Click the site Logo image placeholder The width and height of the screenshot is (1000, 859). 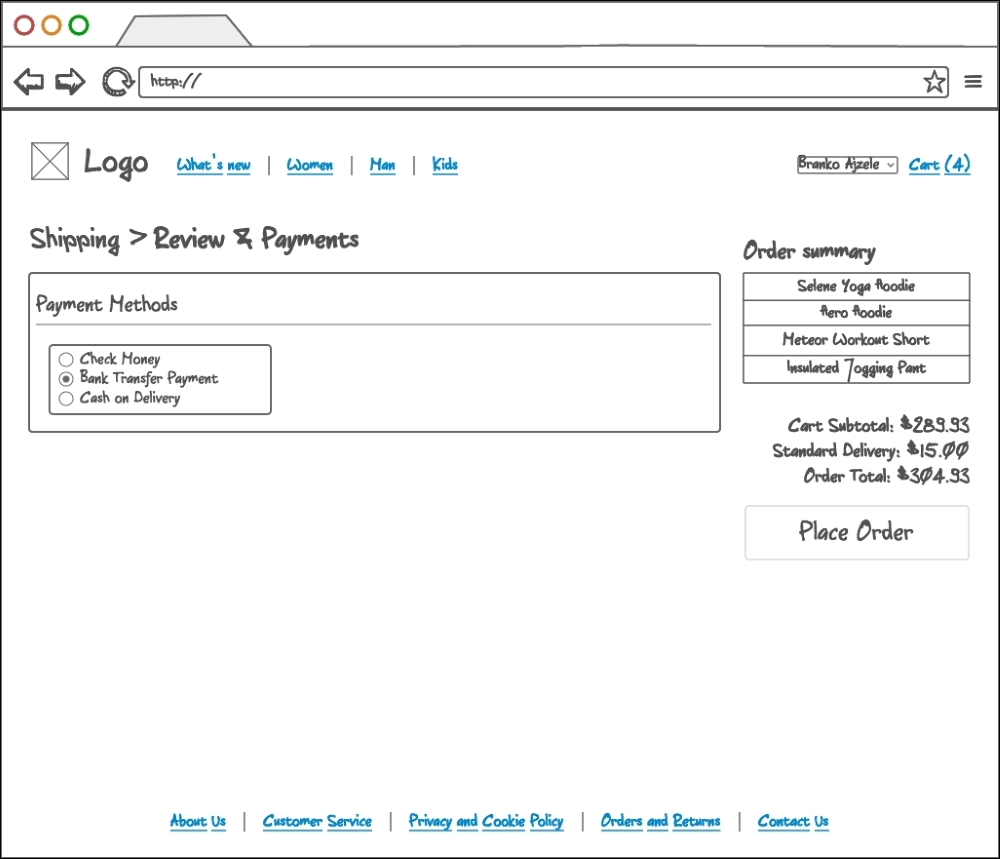click(x=49, y=161)
